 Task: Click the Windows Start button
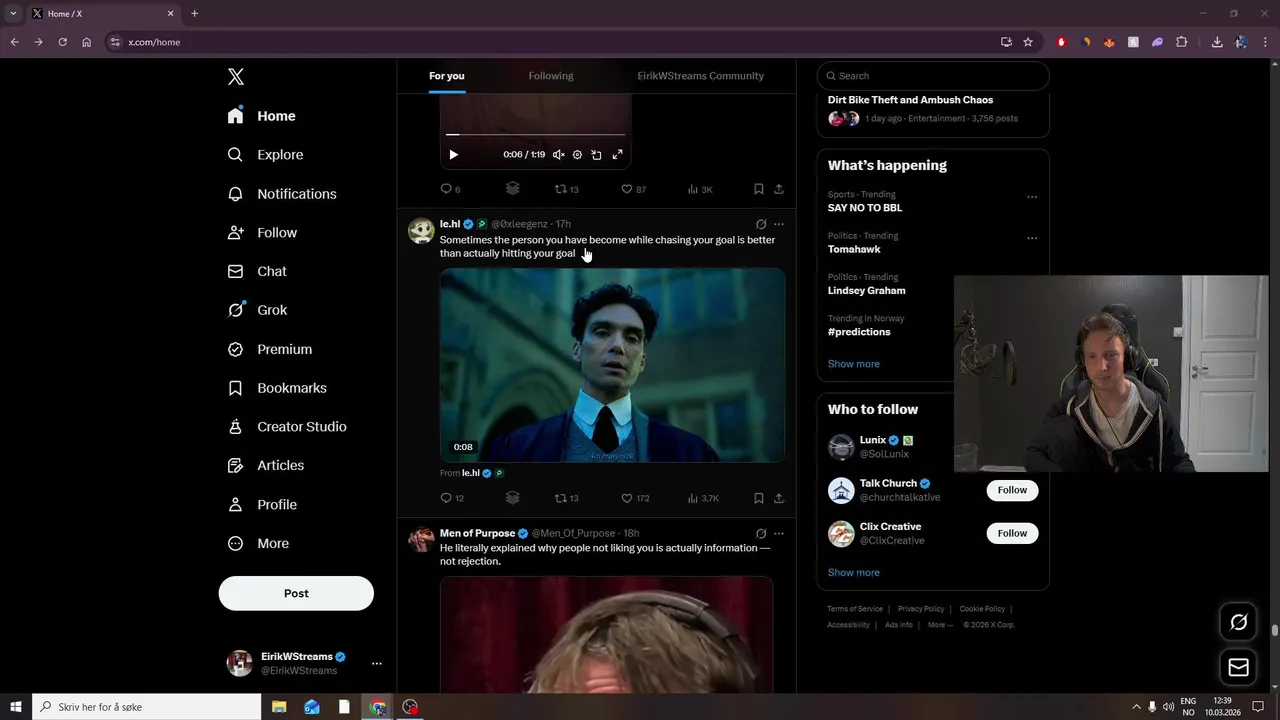click(16, 707)
